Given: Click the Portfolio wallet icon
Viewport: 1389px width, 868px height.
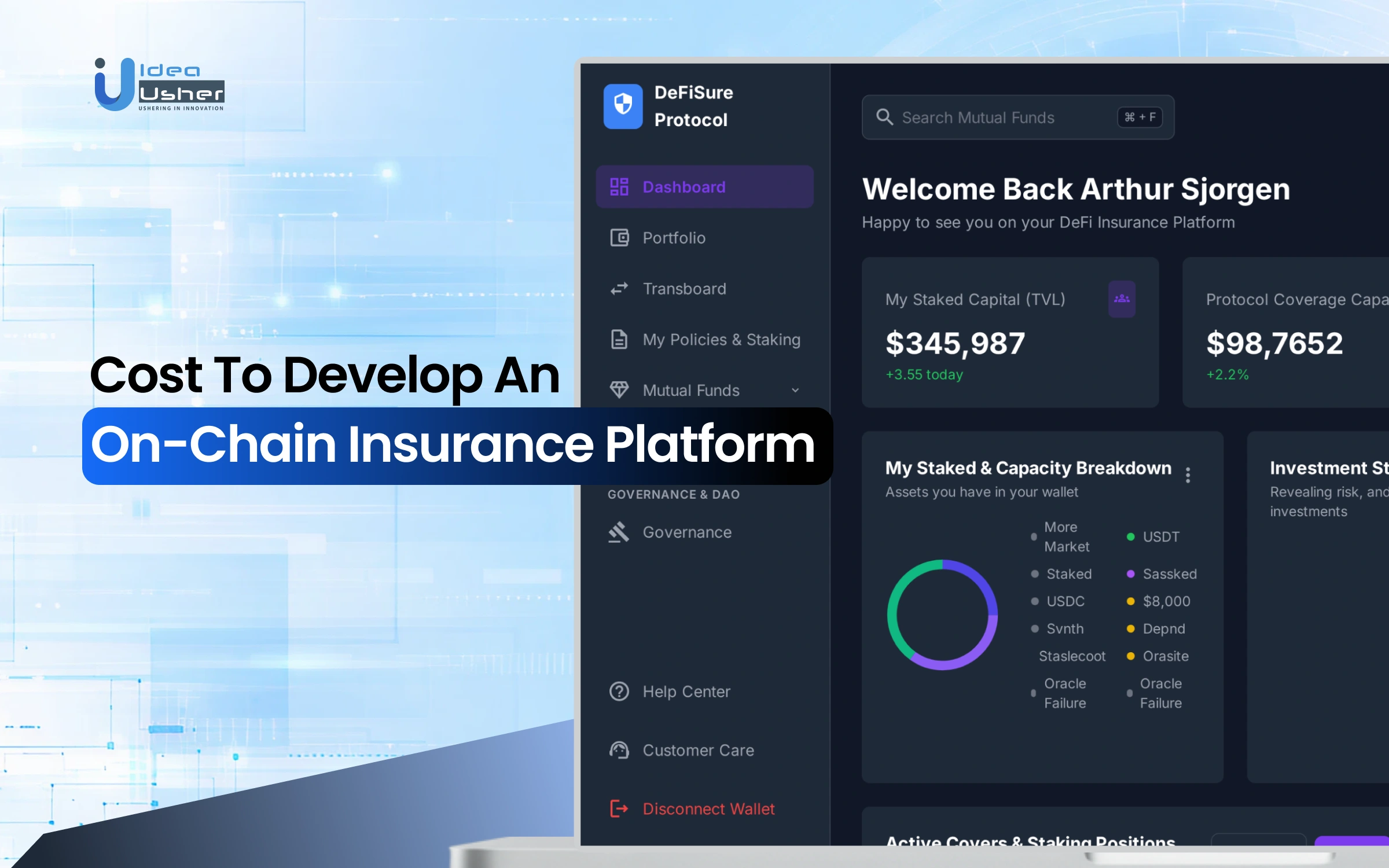Looking at the screenshot, I should [619, 238].
